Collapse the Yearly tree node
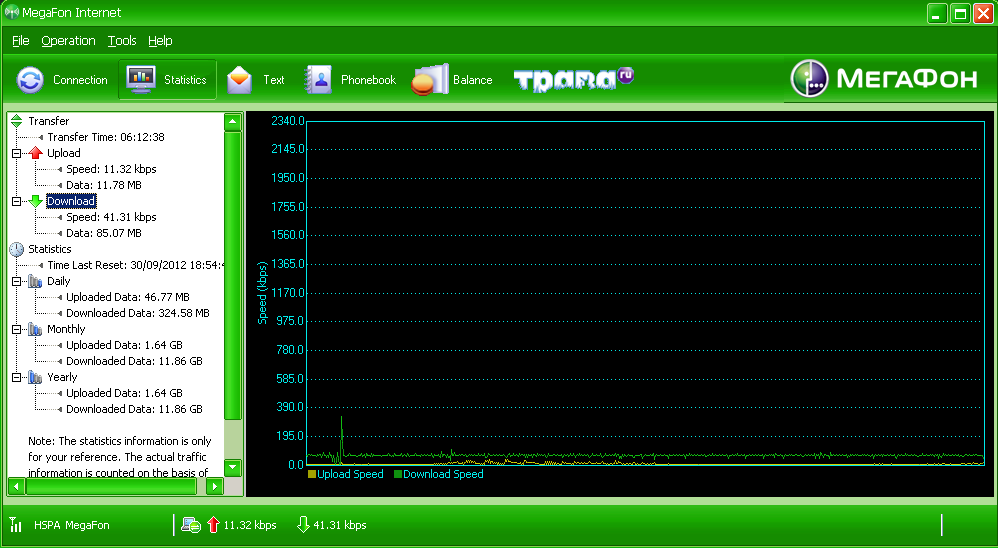998x548 pixels. (x=17, y=377)
